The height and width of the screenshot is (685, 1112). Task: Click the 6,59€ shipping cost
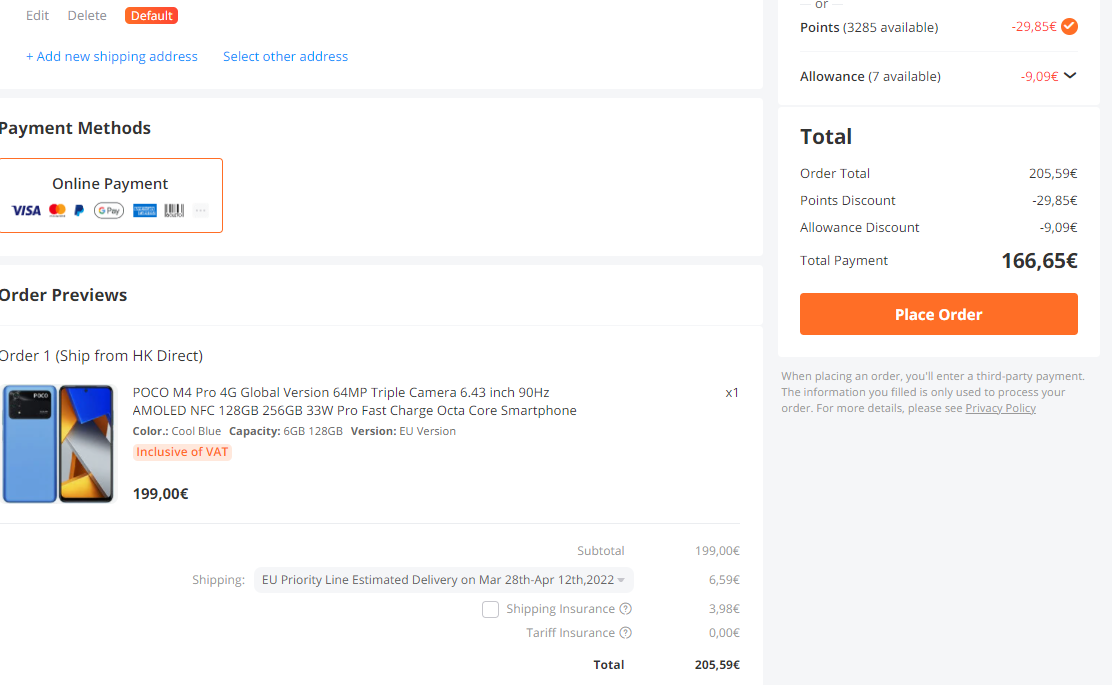click(724, 580)
